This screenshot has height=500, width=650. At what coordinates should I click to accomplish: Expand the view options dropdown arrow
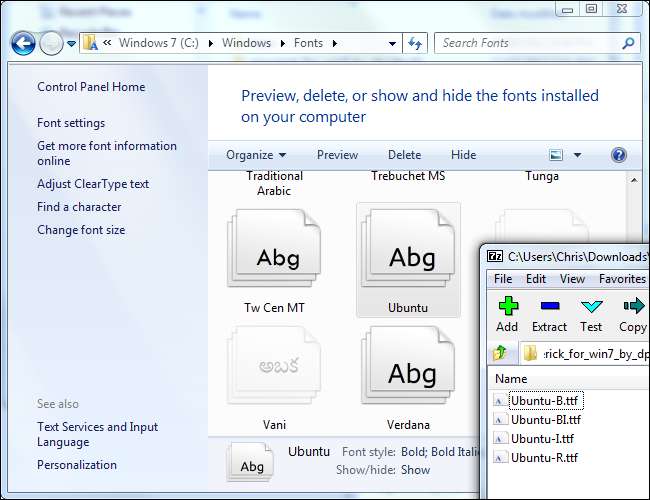point(577,155)
